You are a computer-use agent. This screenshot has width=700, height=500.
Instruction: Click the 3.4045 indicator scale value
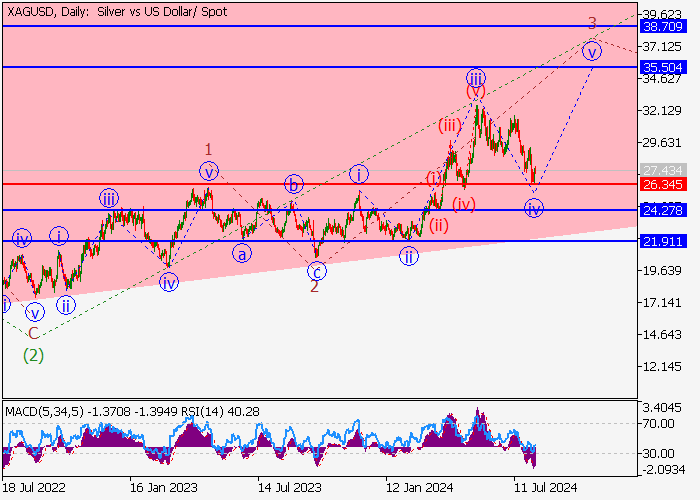click(662, 408)
